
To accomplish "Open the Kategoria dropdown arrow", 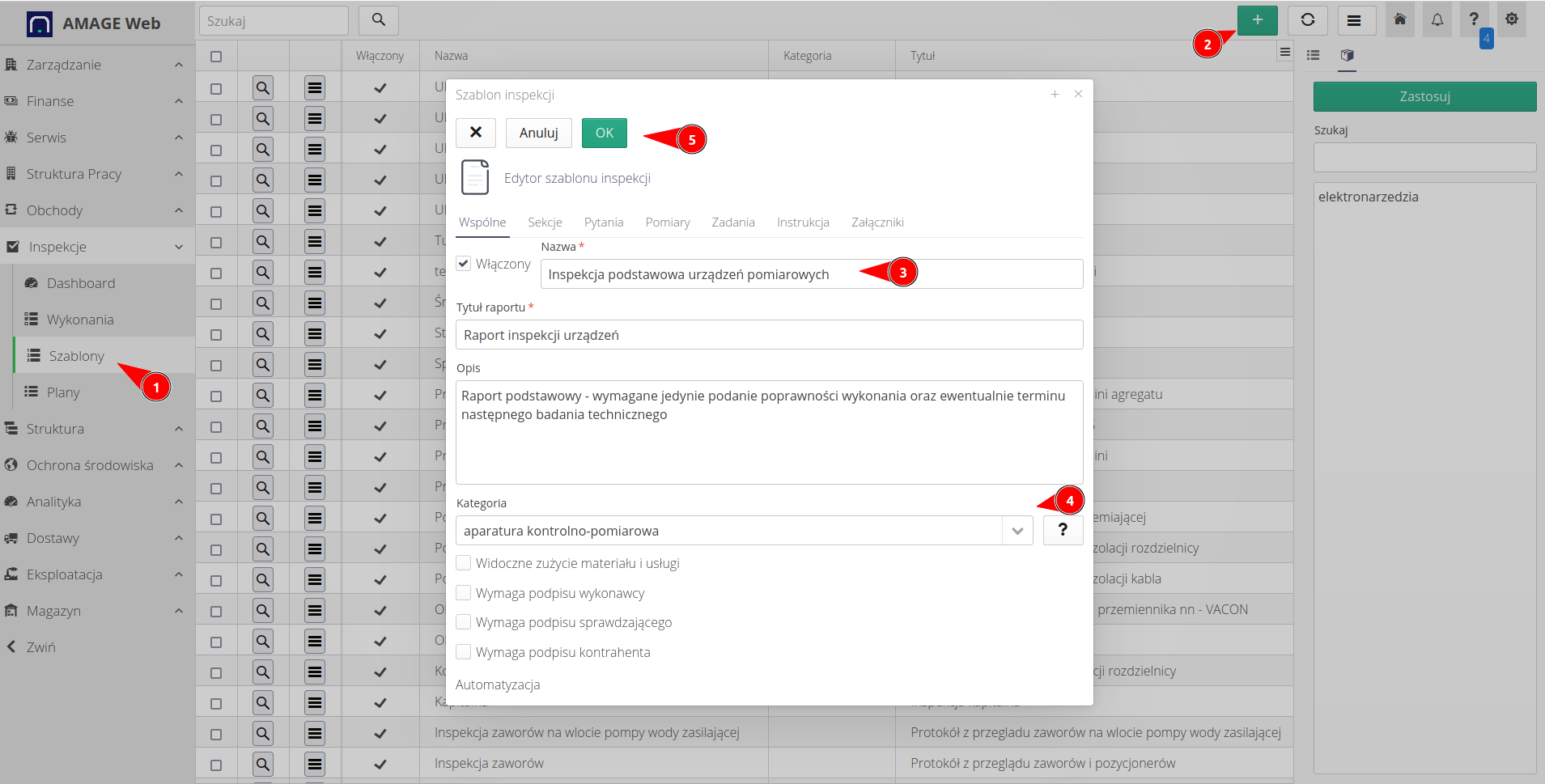I will (1017, 531).
